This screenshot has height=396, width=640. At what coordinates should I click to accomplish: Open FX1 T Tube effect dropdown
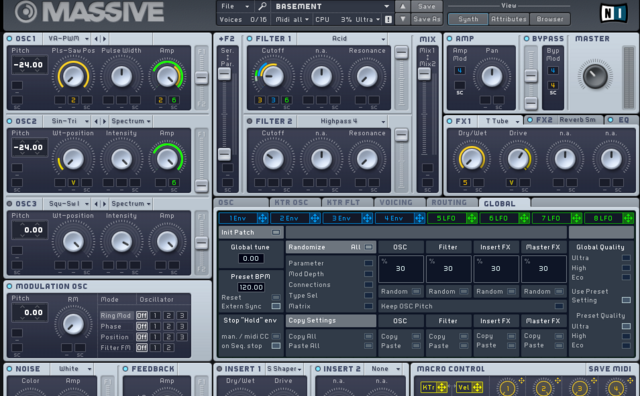(502, 121)
